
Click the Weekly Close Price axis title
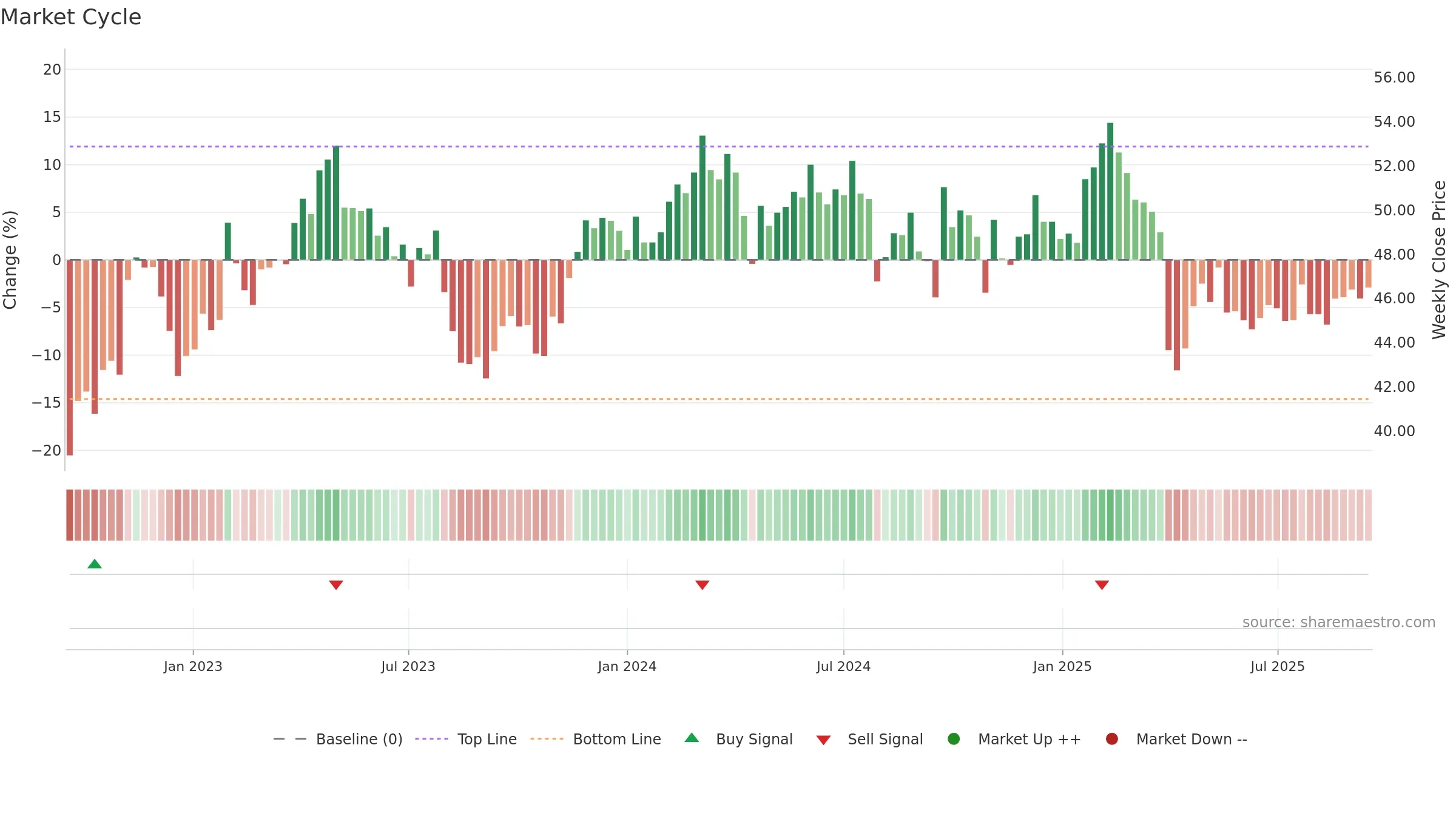(1439, 260)
